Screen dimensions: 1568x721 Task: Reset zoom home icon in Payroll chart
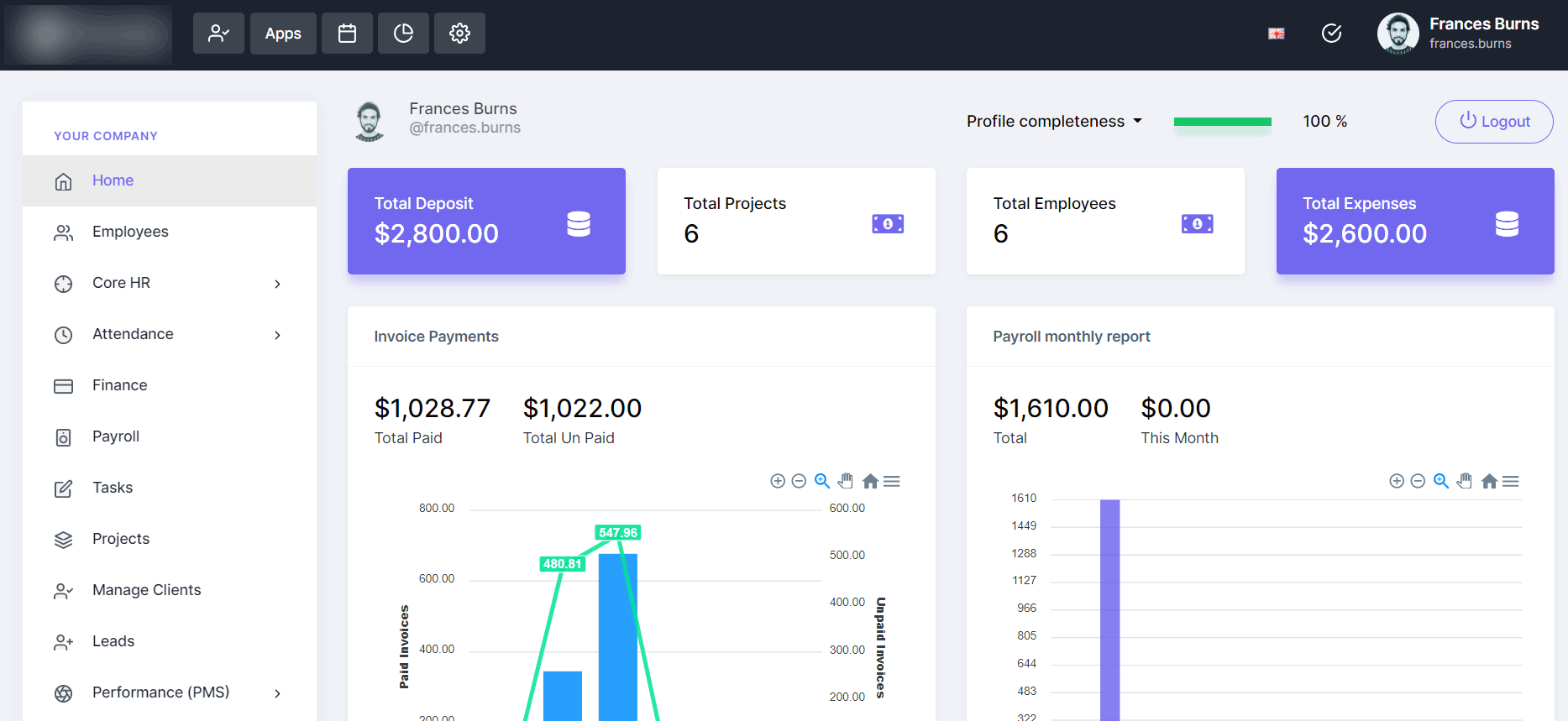1489,481
